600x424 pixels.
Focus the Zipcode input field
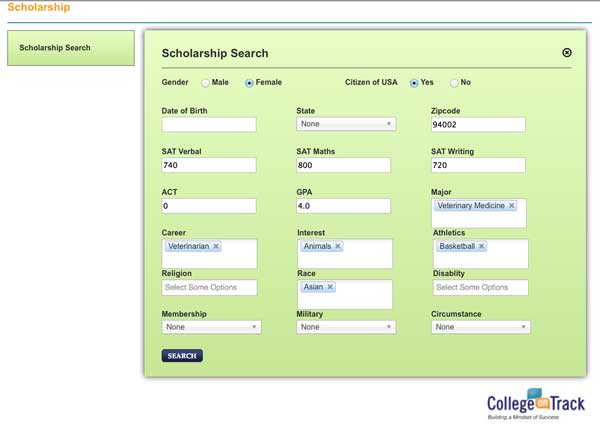[478, 125]
